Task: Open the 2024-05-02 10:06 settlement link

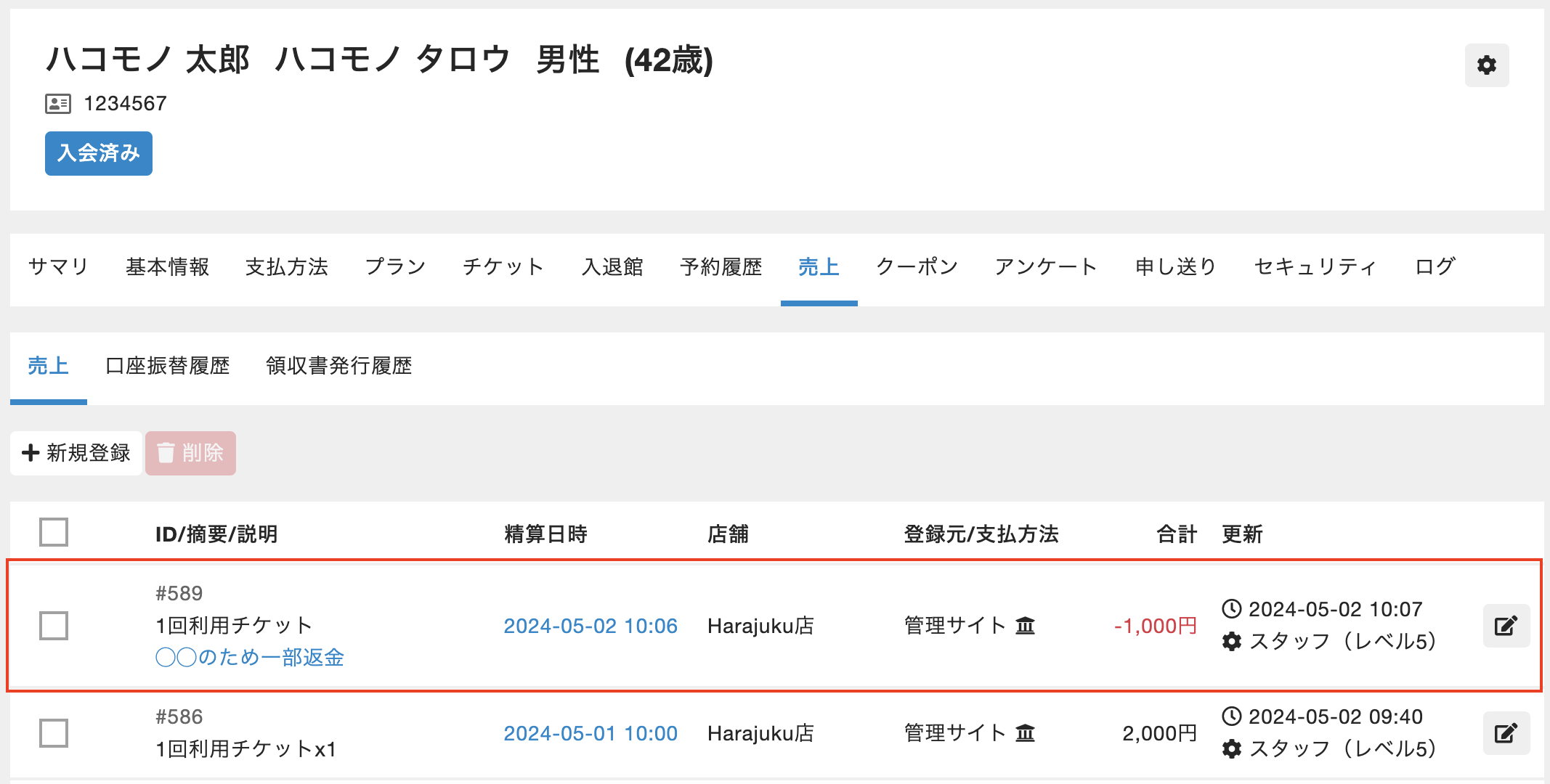Action: pos(591,626)
